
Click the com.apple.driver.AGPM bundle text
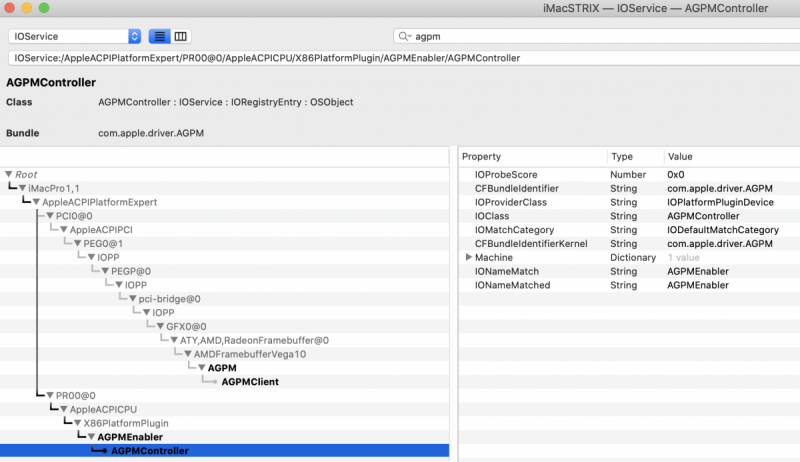click(151, 133)
